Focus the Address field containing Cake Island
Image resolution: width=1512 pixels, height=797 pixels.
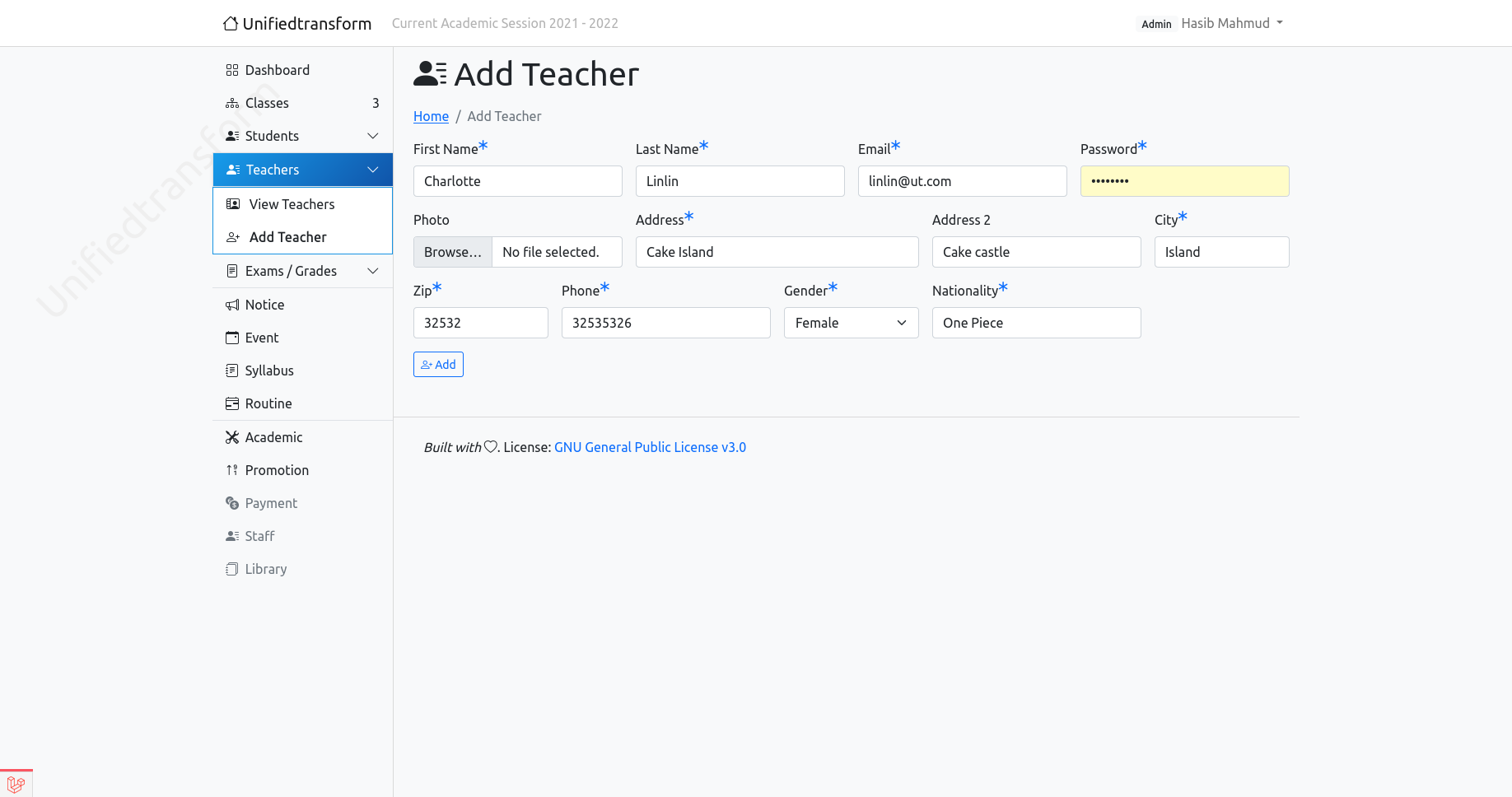(x=777, y=252)
